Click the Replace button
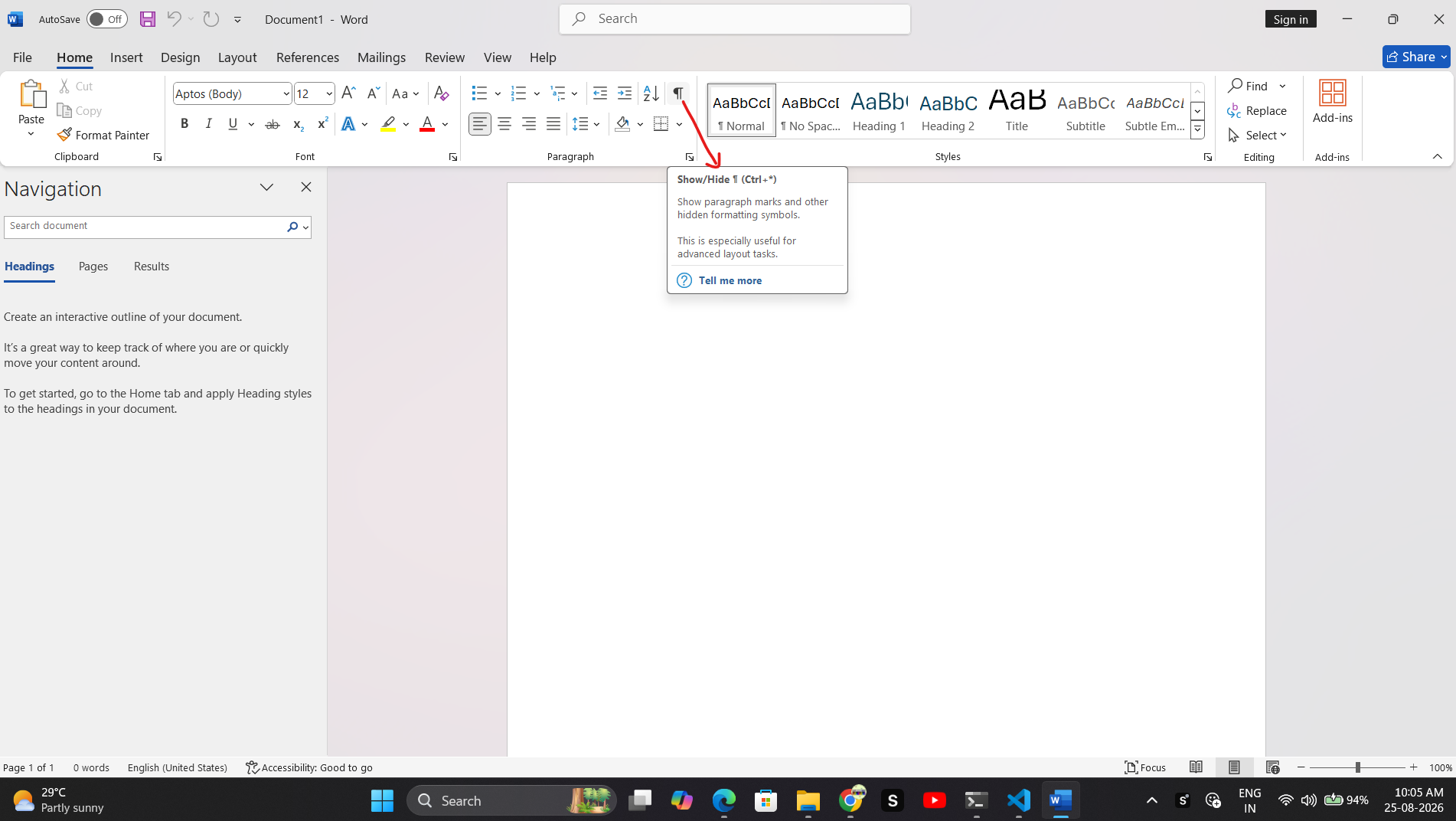Viewport: 1456px width, 821px height. [1257, 110]
